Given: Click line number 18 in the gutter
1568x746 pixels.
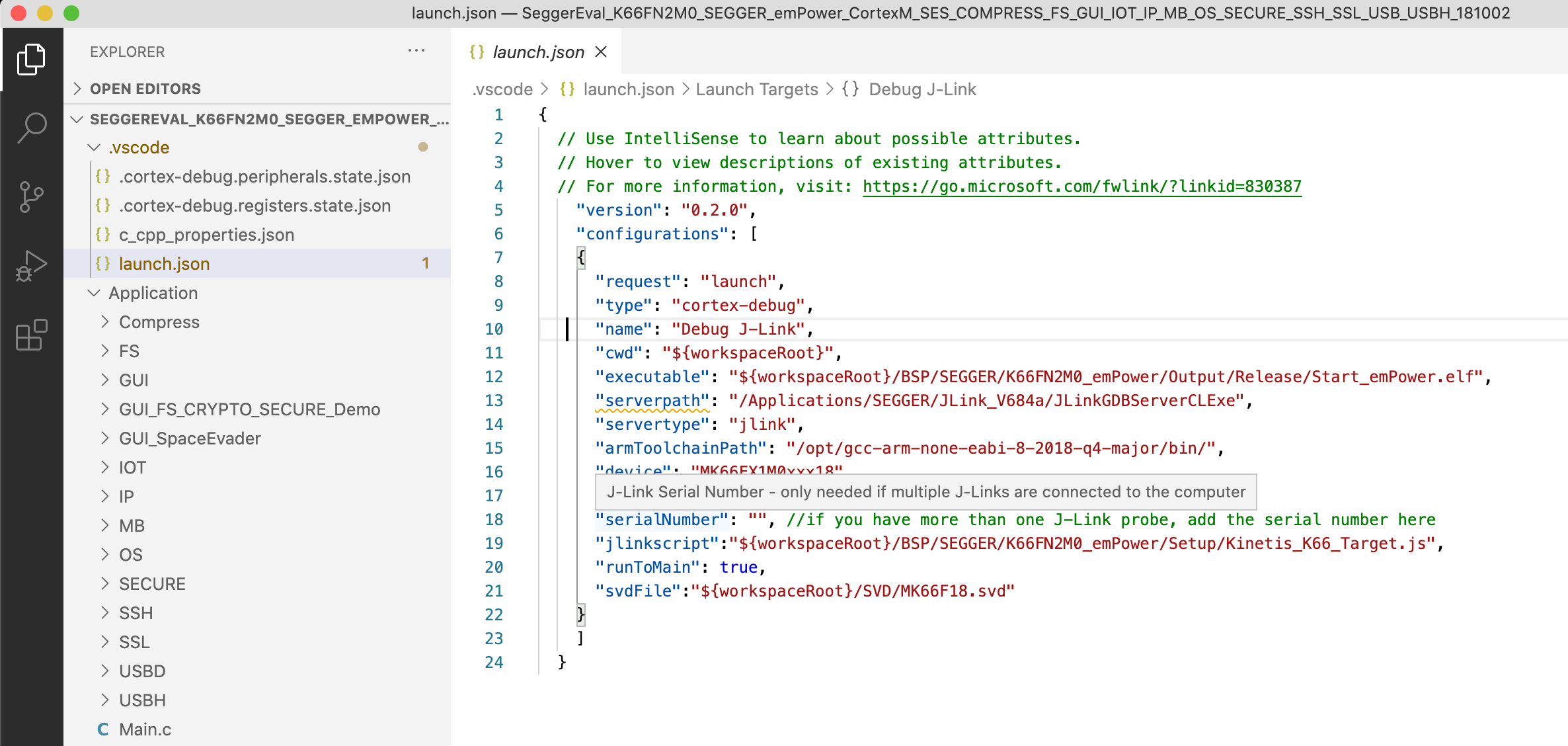Looking at the screenshot, I should point(494,520).
